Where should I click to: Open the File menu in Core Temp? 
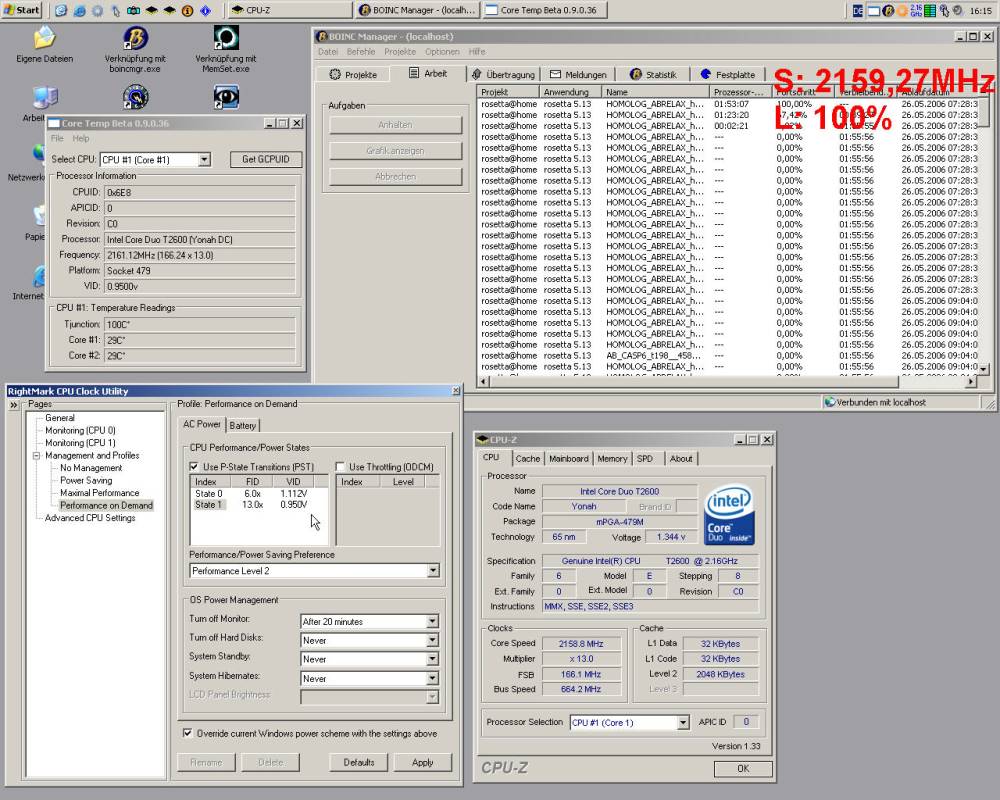pos(57,138)
